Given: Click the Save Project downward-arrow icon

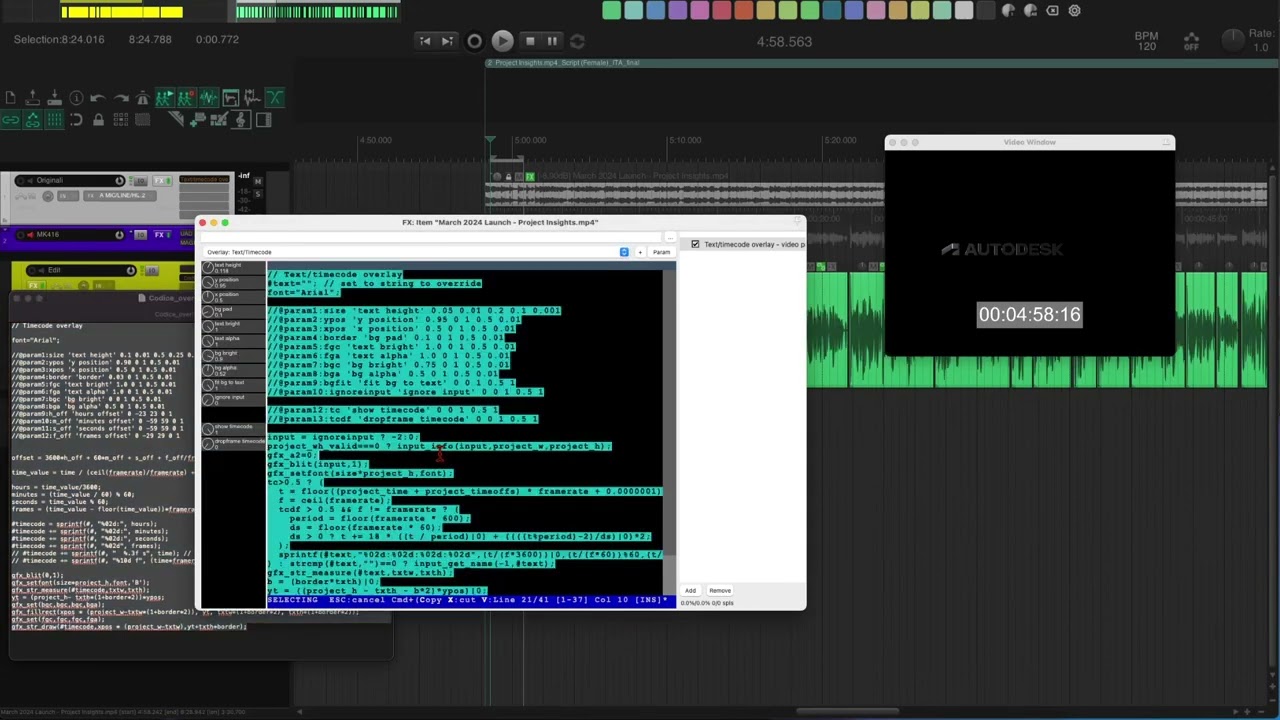Looking at the screenshot, I should pos(55,98).
